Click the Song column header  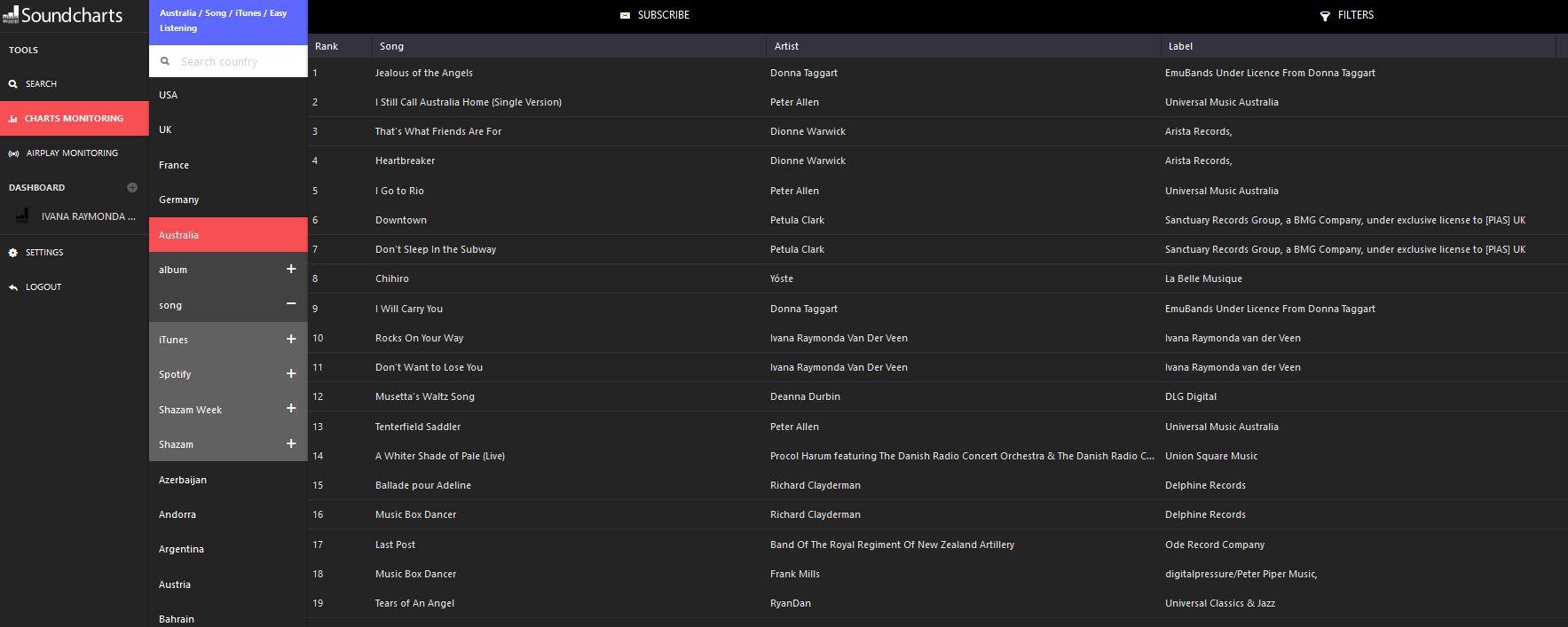click(x=569, y=46)
